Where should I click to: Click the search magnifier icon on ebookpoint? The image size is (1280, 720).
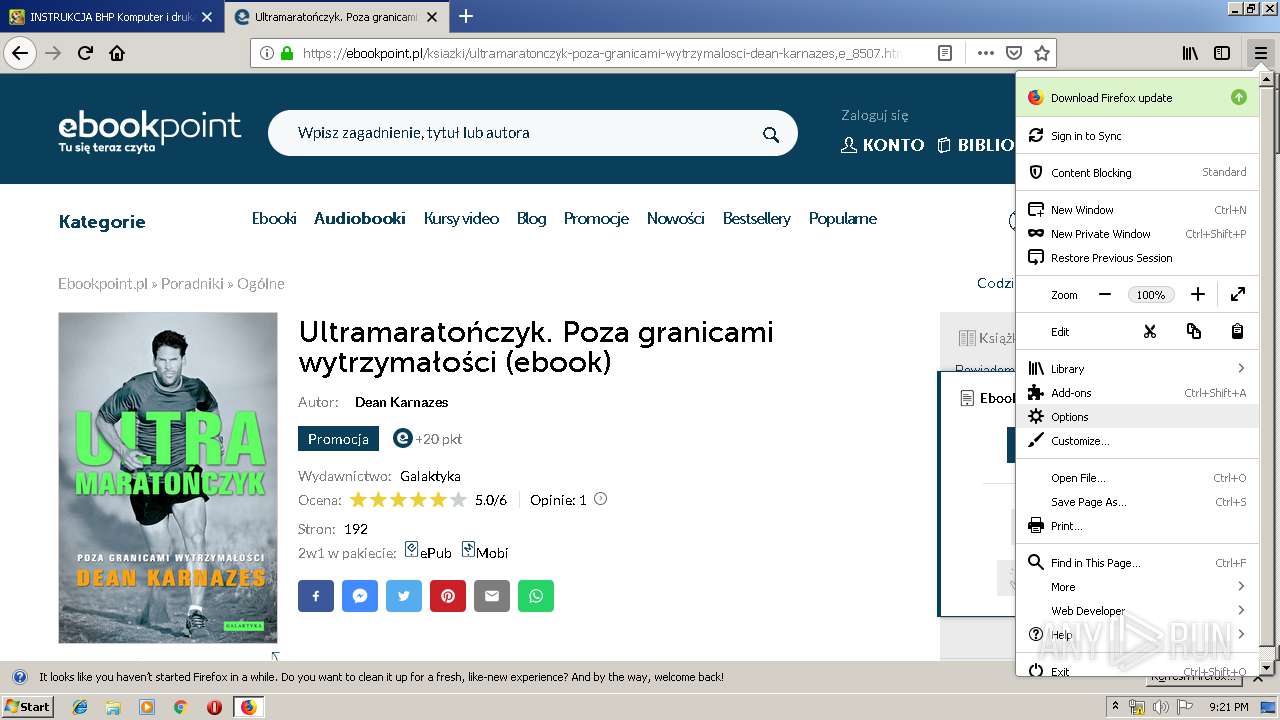[x=771, y=134]
